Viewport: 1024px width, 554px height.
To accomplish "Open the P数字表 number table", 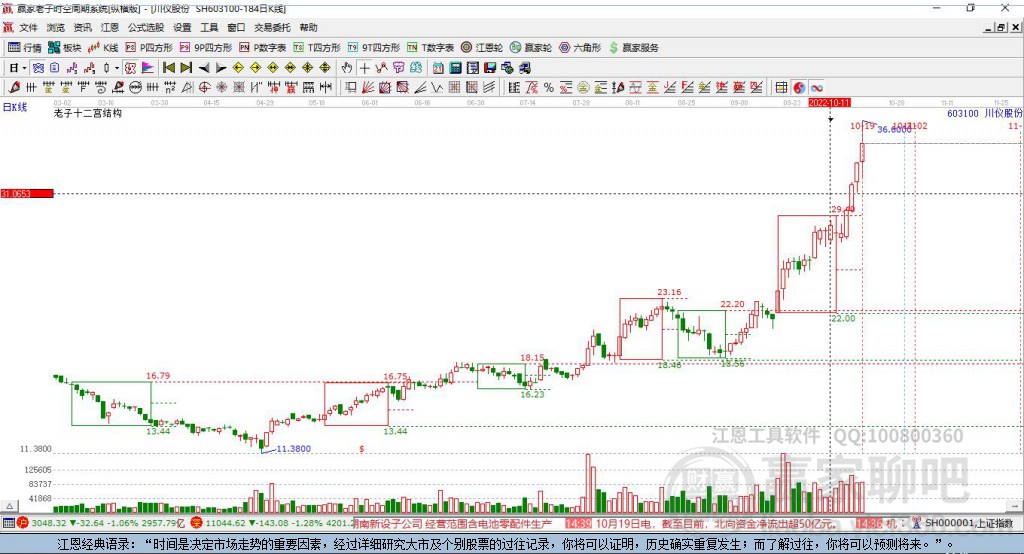I will tap(263, 48).
